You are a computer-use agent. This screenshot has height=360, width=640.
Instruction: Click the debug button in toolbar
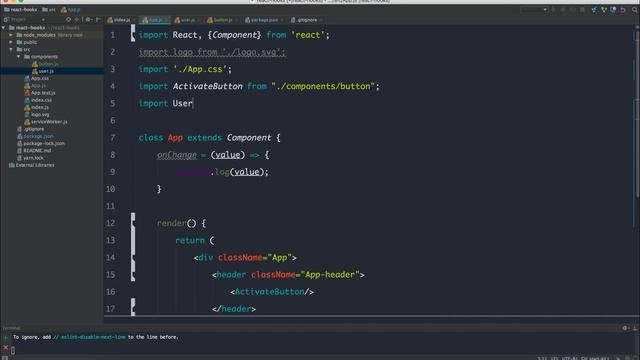[563, 9]
